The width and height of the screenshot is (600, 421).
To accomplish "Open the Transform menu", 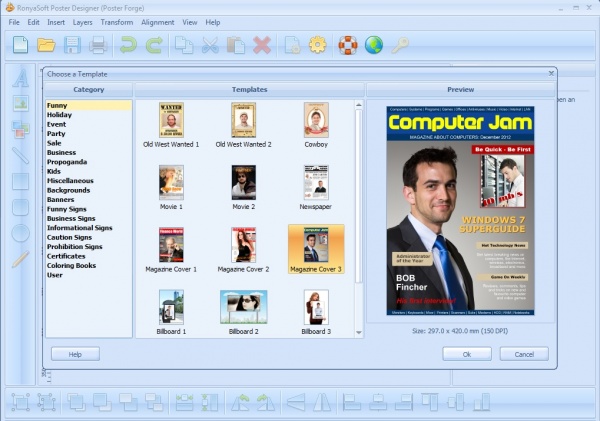I will point(117,22).
